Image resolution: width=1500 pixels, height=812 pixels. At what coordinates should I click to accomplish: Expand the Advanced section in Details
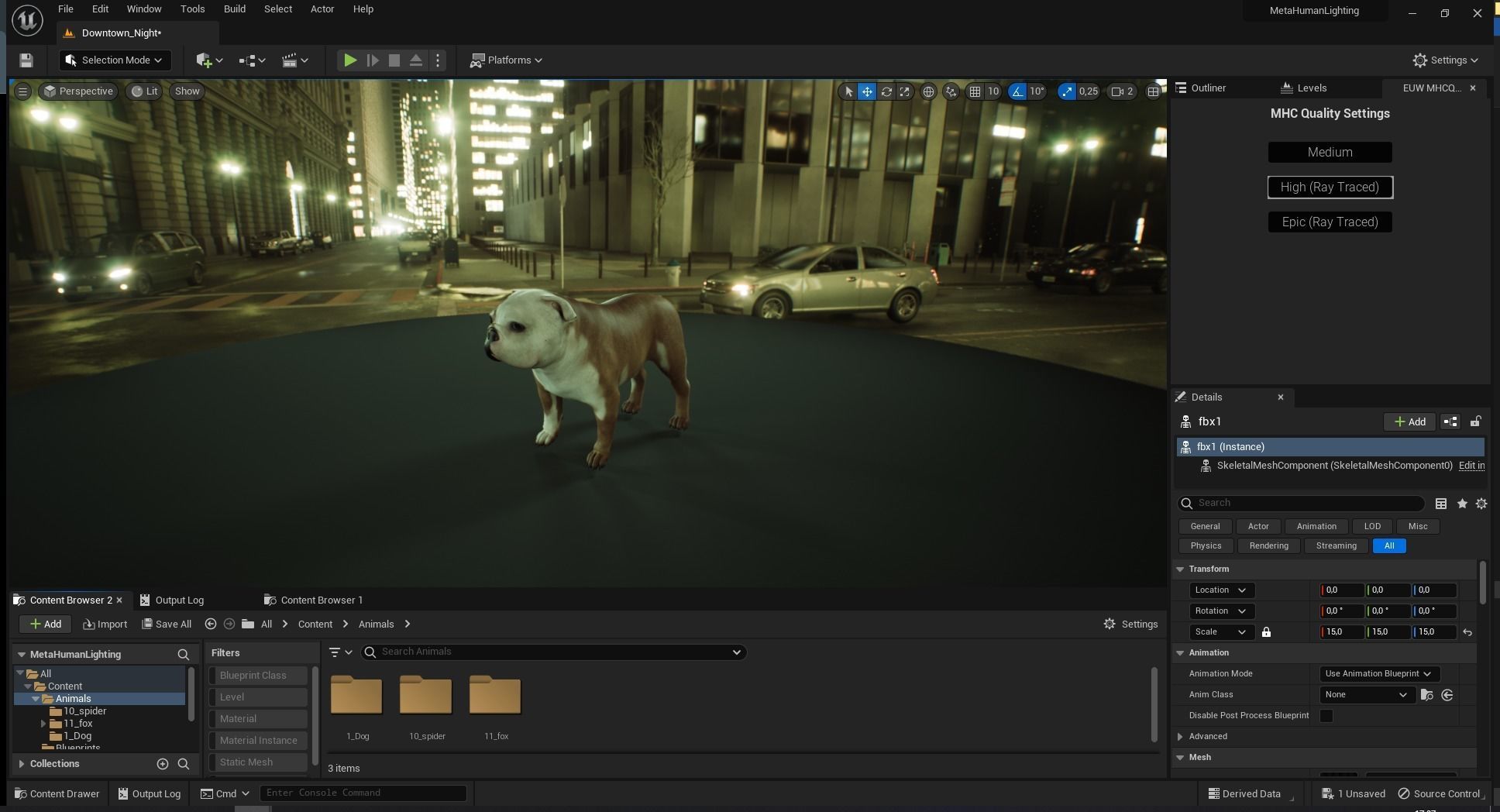click(x=1180, y=737)
